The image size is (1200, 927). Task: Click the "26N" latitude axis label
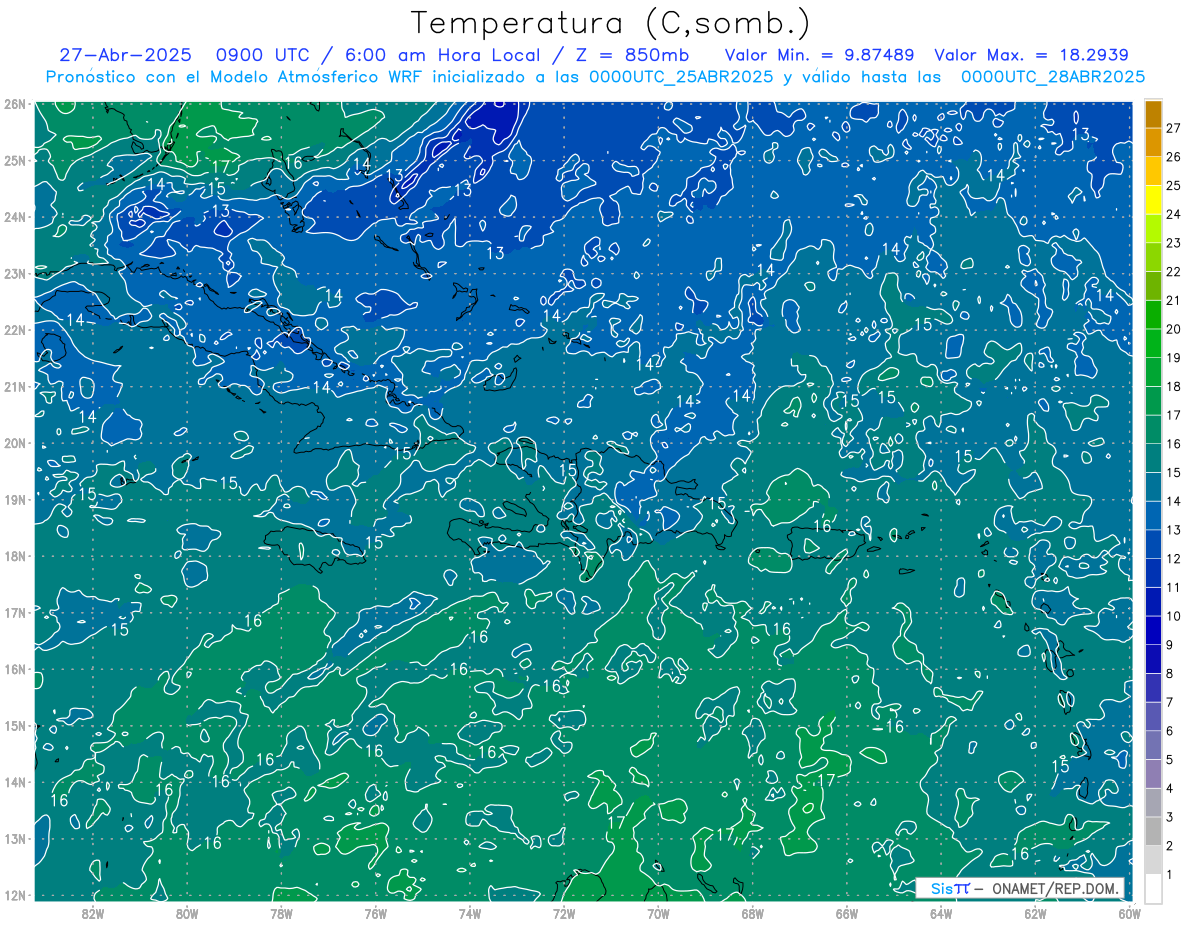tap(15, 104)
